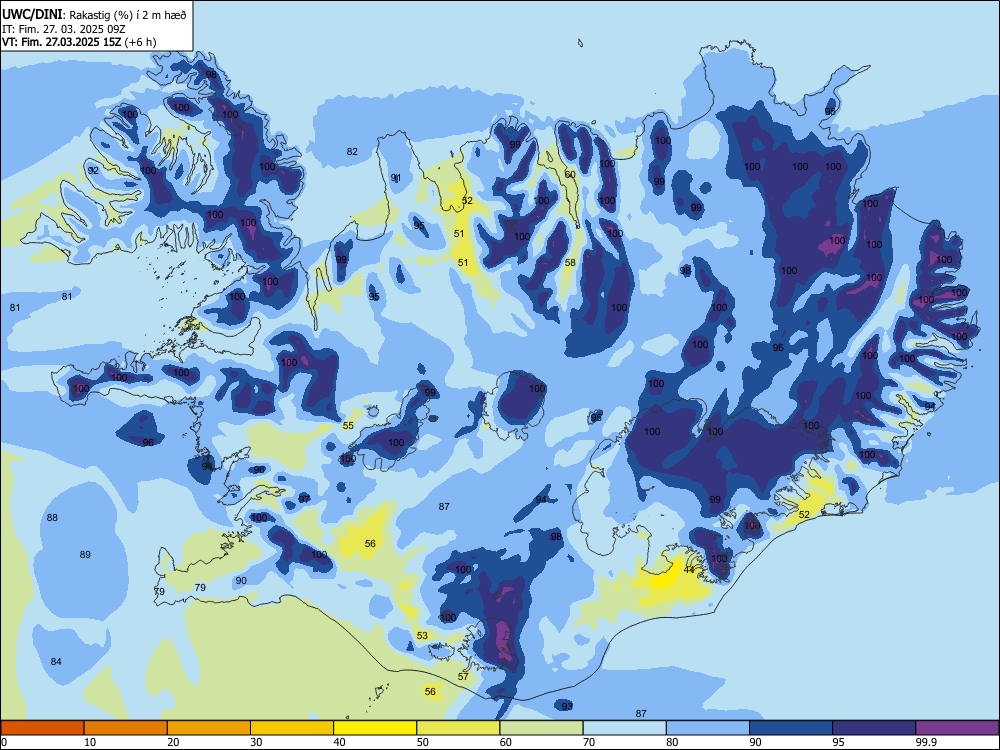Click the 90 humidity value on the map
The height and width of the screenshot is (750, 1000).
(x=241, y=580)
